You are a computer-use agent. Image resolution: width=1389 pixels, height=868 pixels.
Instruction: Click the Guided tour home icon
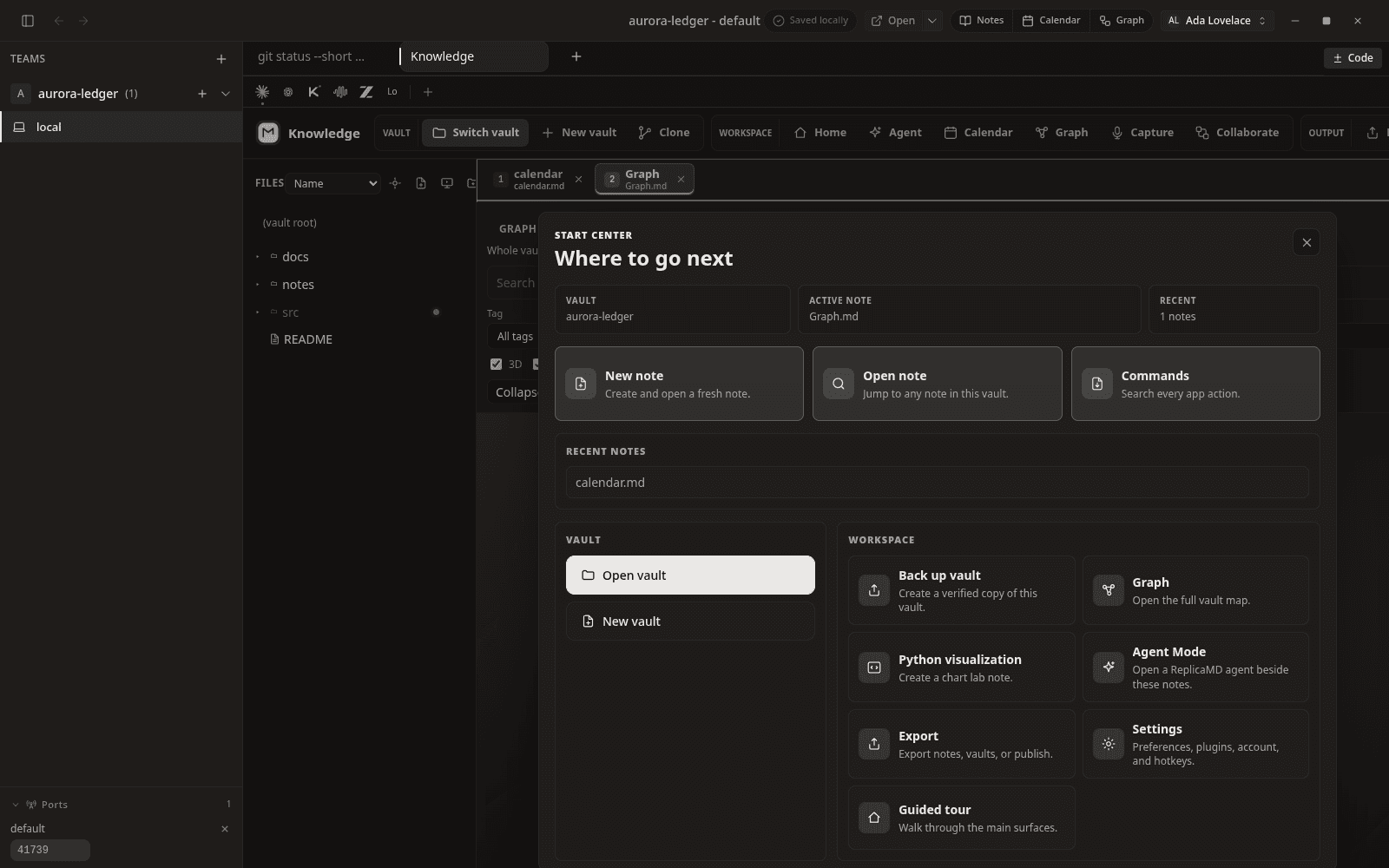point(874,818)
